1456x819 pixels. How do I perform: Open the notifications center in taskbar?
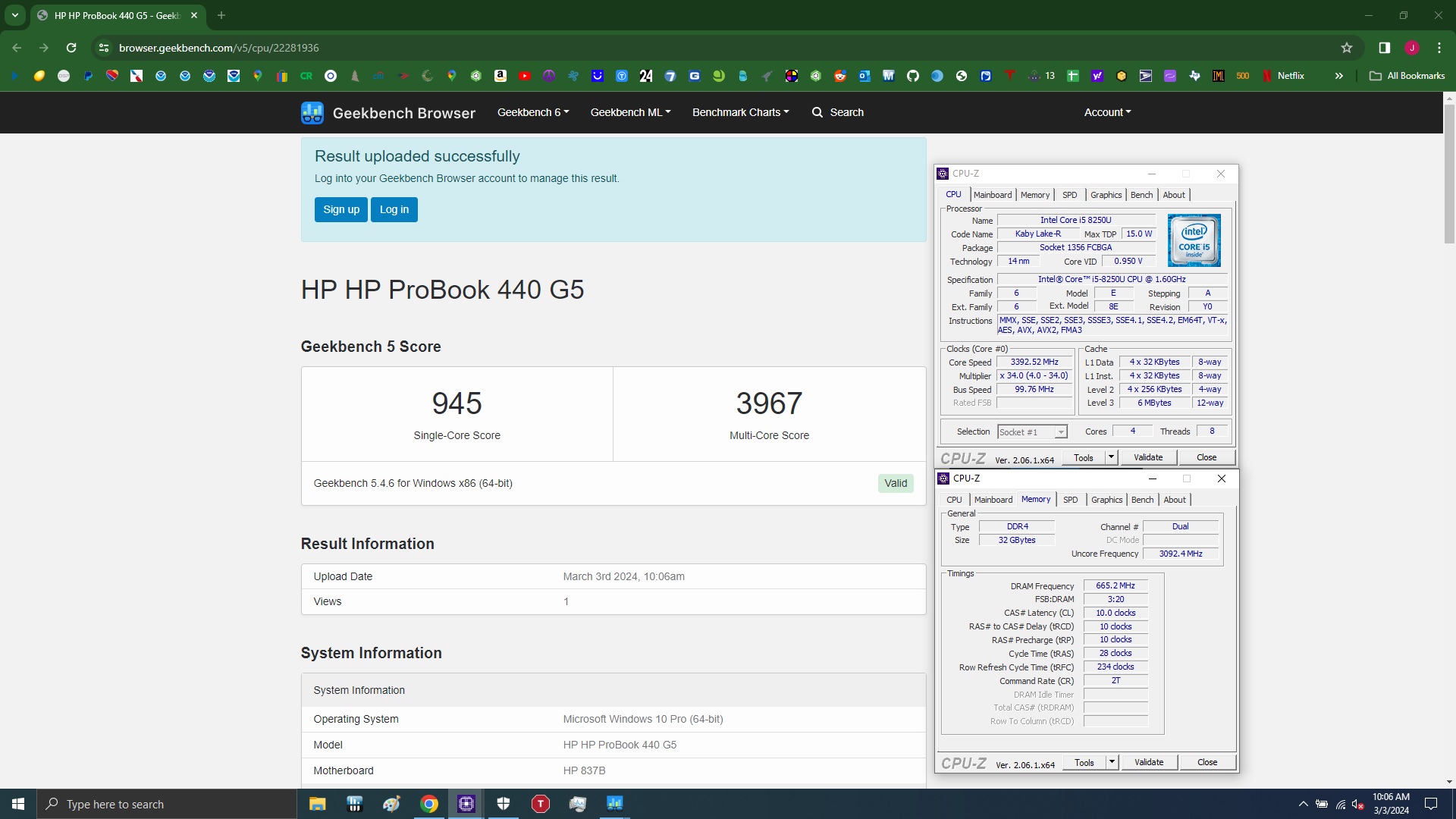(x=1431, y=804)
